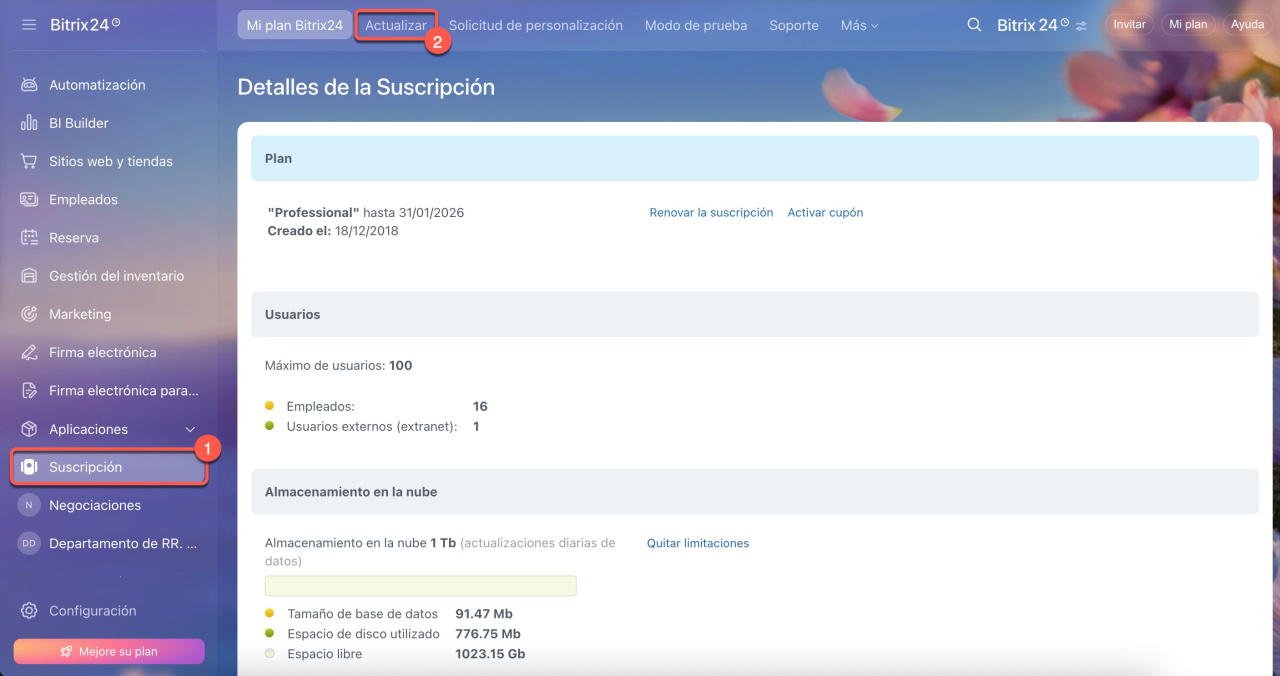Click the 'Máximo de usuarios: 100' text

click(x=339, y=366)
